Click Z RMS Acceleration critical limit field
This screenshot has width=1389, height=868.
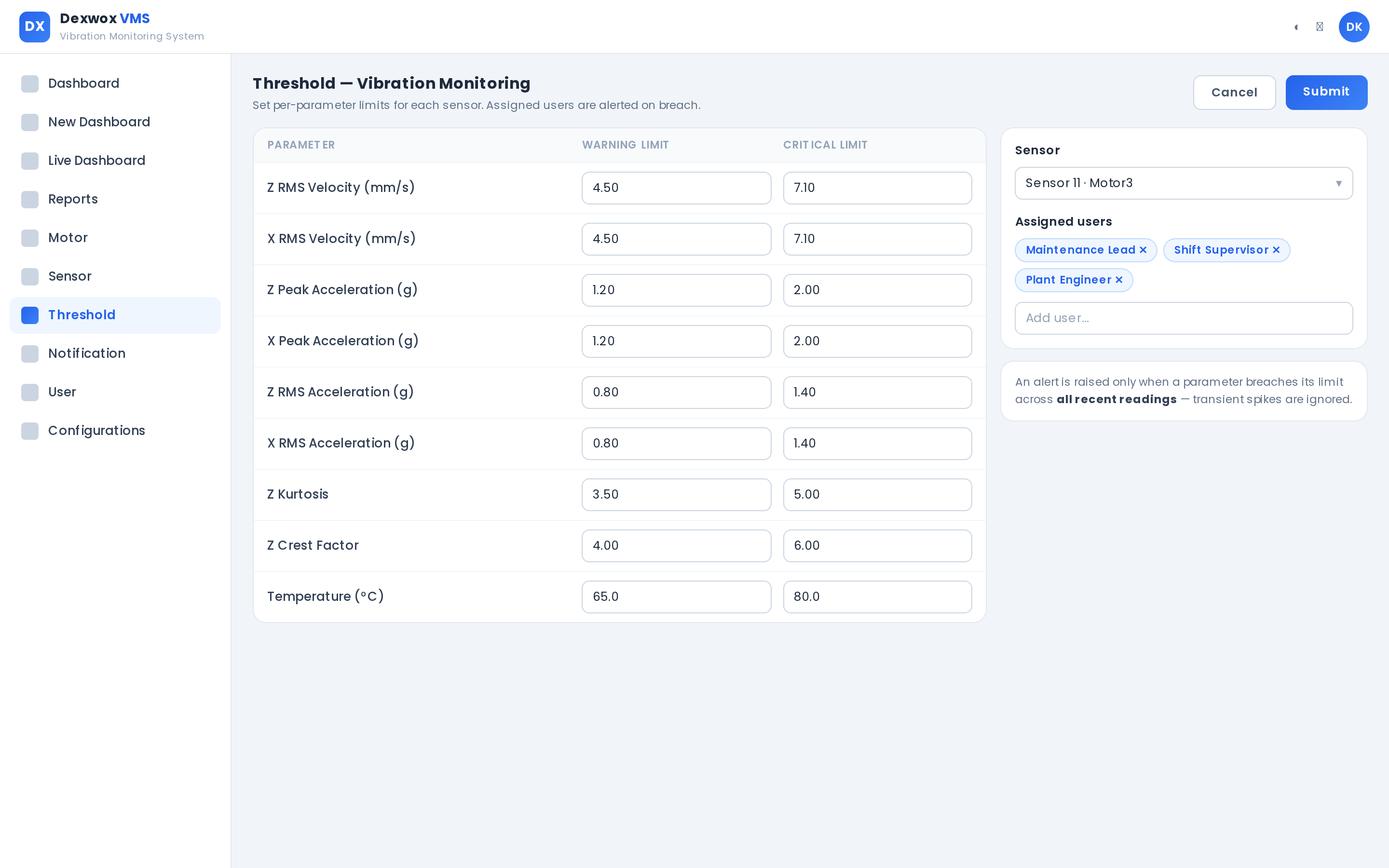tap(877, 392)
